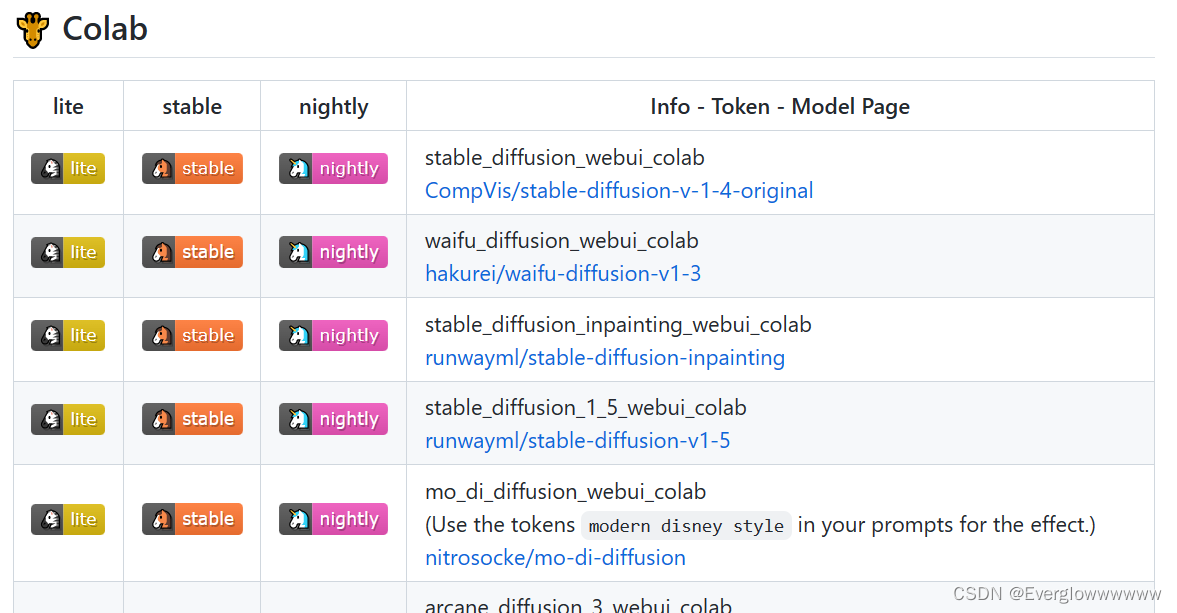Open lite badge for stable_diffusion_webui_colab
1177x613 pixels.
pyautogui.click(x=68, y=169)
